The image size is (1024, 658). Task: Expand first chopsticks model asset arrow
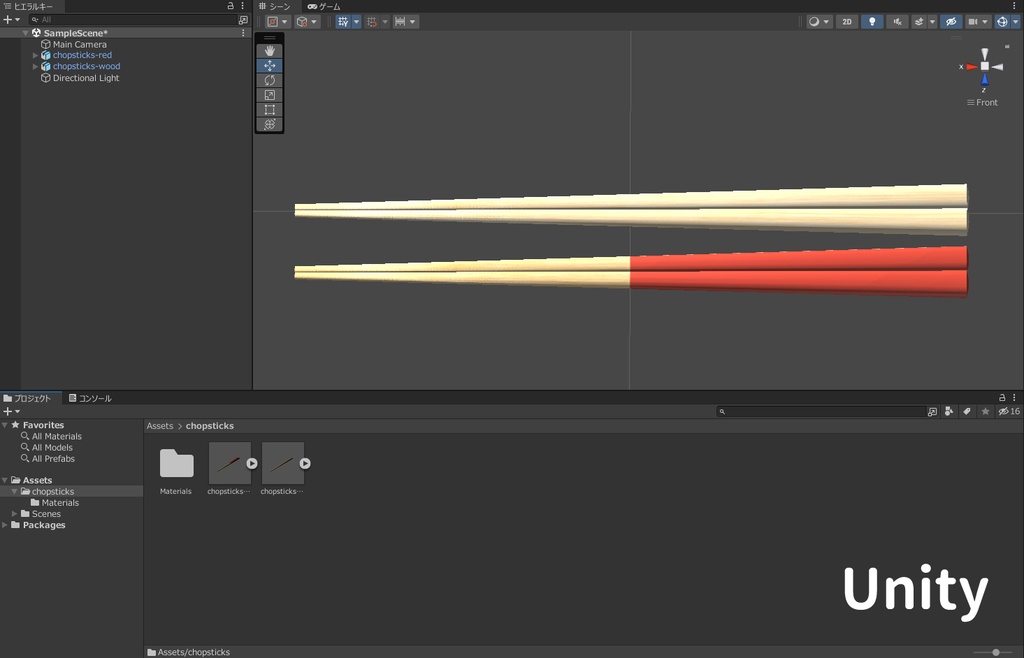coord(251,463)
